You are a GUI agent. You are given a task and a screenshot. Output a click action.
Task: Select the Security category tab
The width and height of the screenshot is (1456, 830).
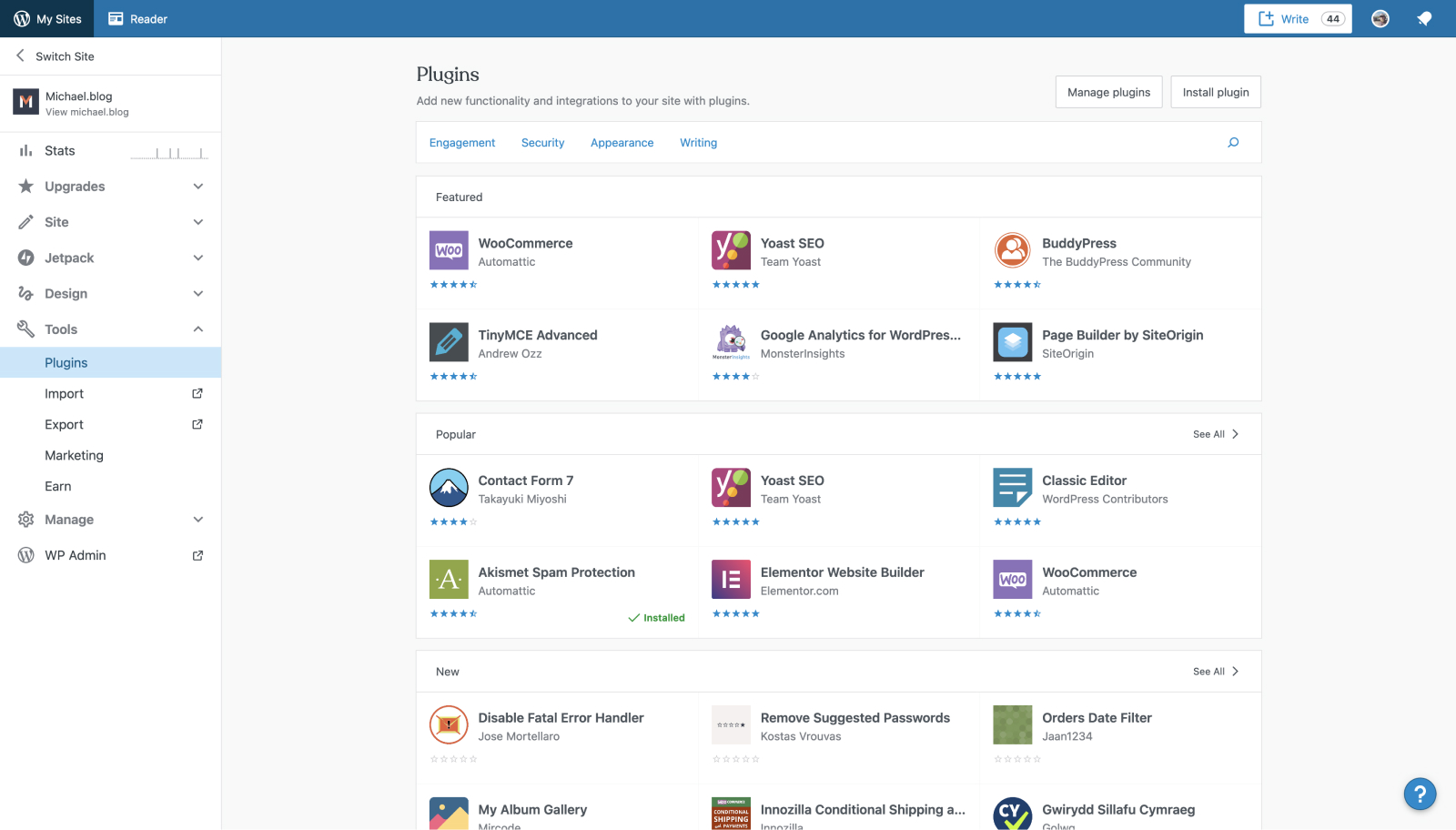542,143
